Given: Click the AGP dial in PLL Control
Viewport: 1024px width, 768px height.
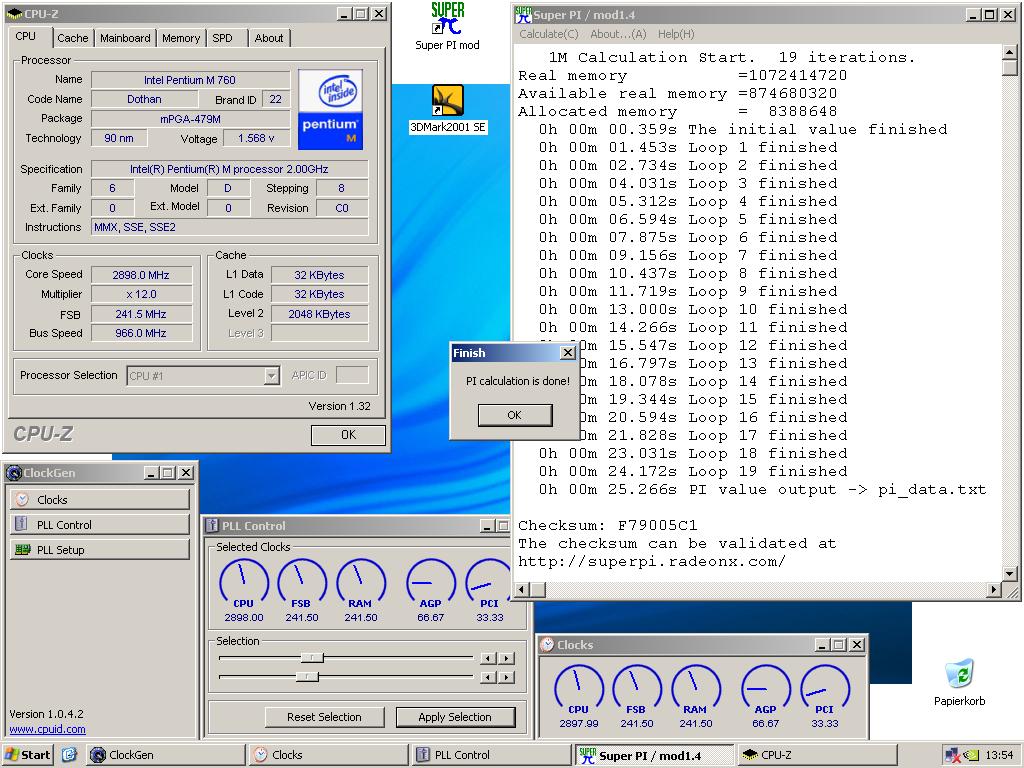Looking at the screenshot, I should [x=430, y=579].
